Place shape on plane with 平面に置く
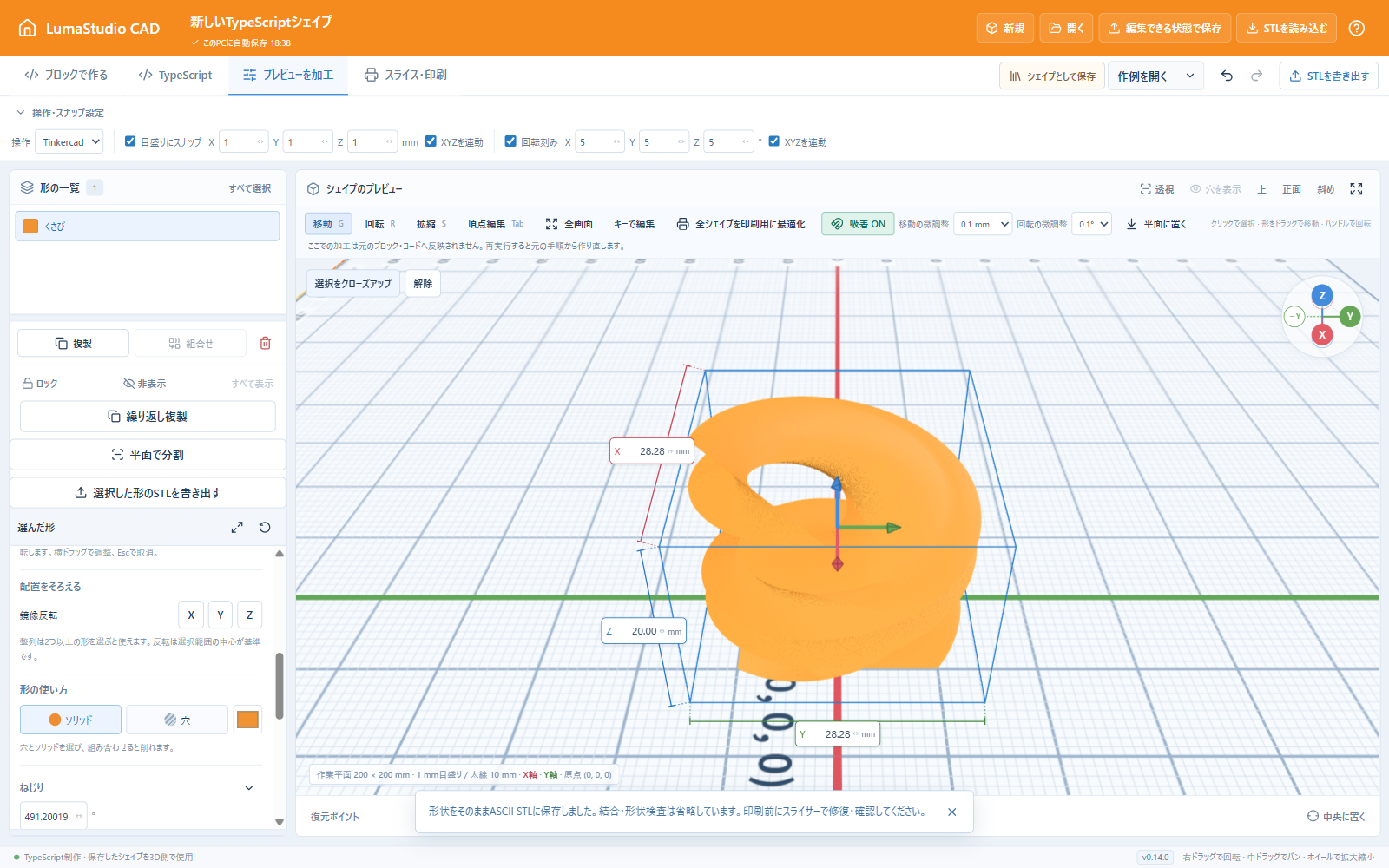 click(1156, 224)
